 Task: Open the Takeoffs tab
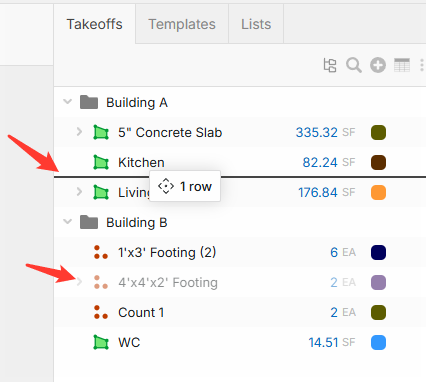pos(95,24)
